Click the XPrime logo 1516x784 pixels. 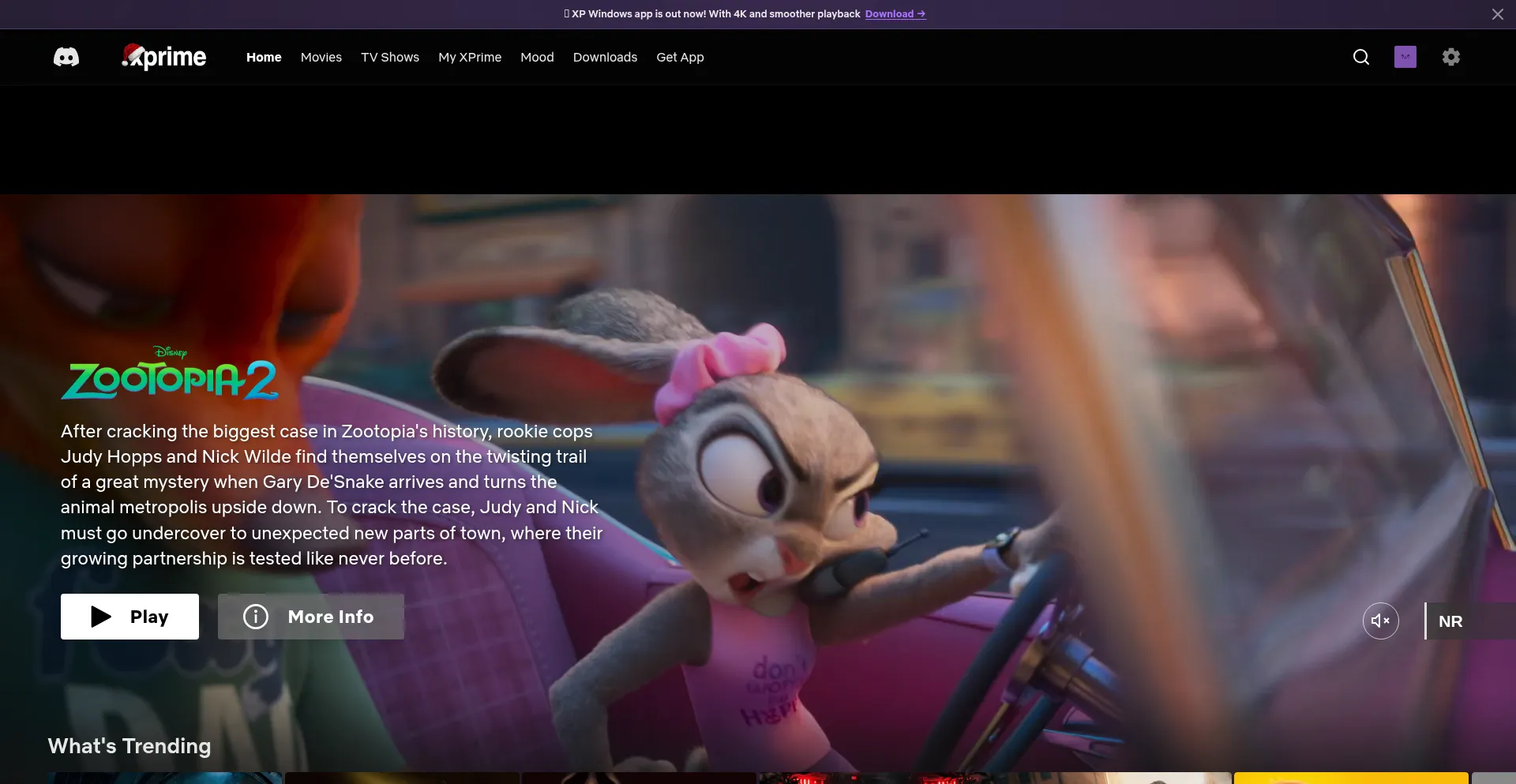click(x=164, y=57)
